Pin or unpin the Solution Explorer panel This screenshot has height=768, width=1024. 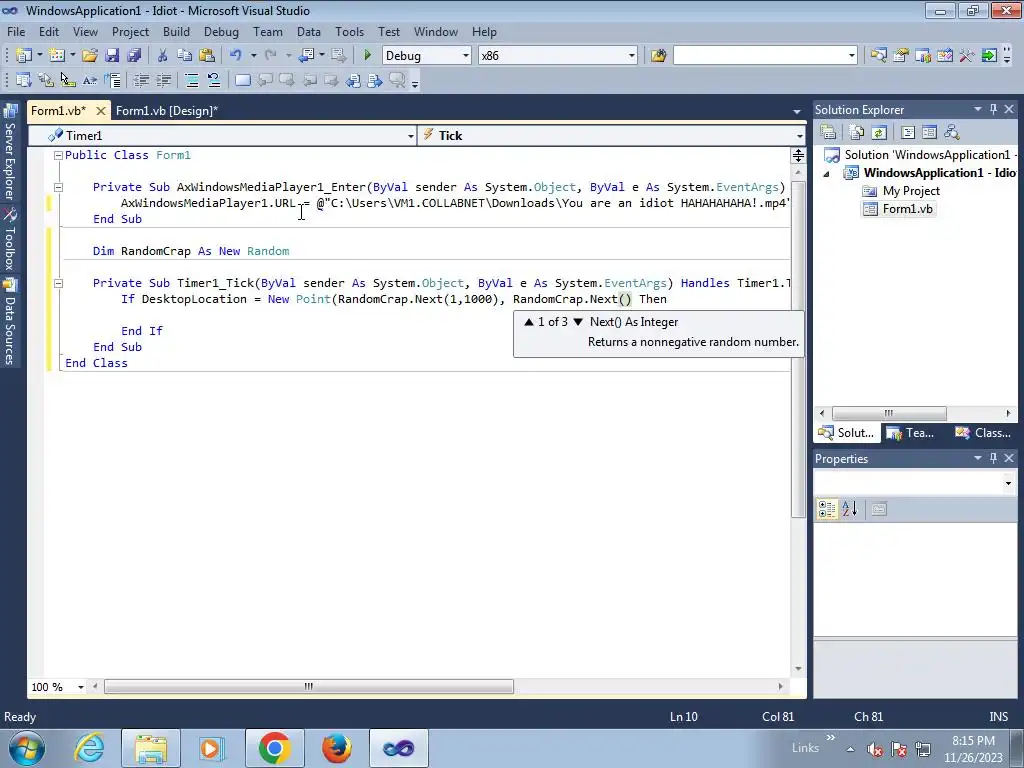click(993, 110)
